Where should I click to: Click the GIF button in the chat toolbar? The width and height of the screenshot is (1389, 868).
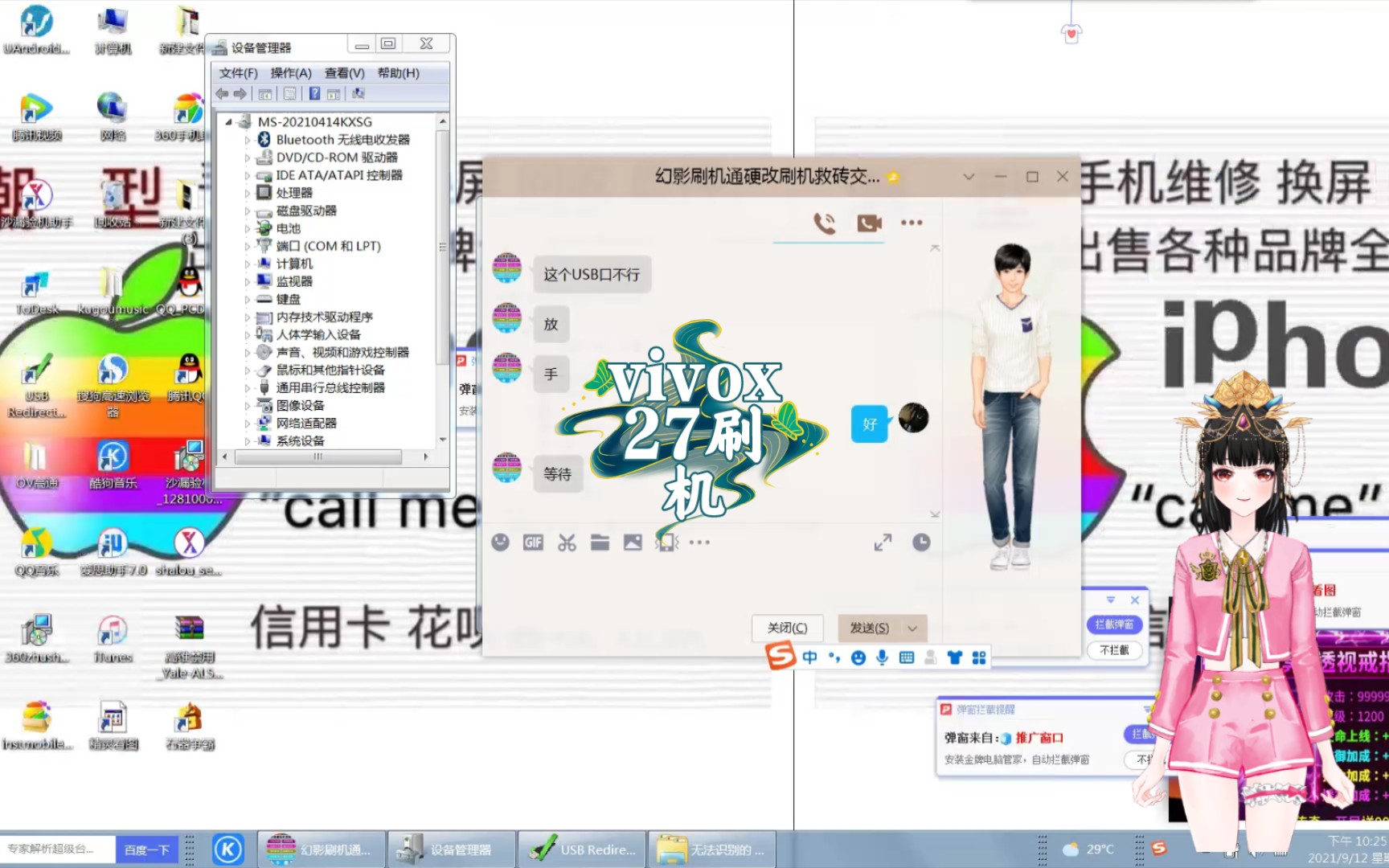coord(533,542)
